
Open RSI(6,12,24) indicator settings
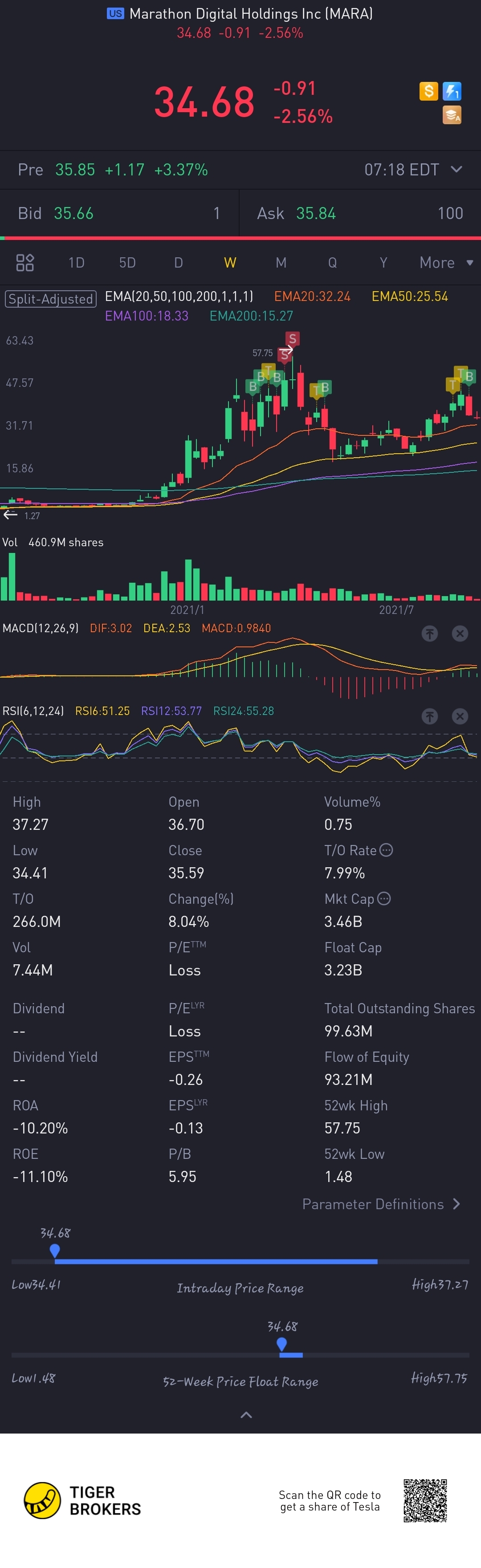(x=33, y=711)
